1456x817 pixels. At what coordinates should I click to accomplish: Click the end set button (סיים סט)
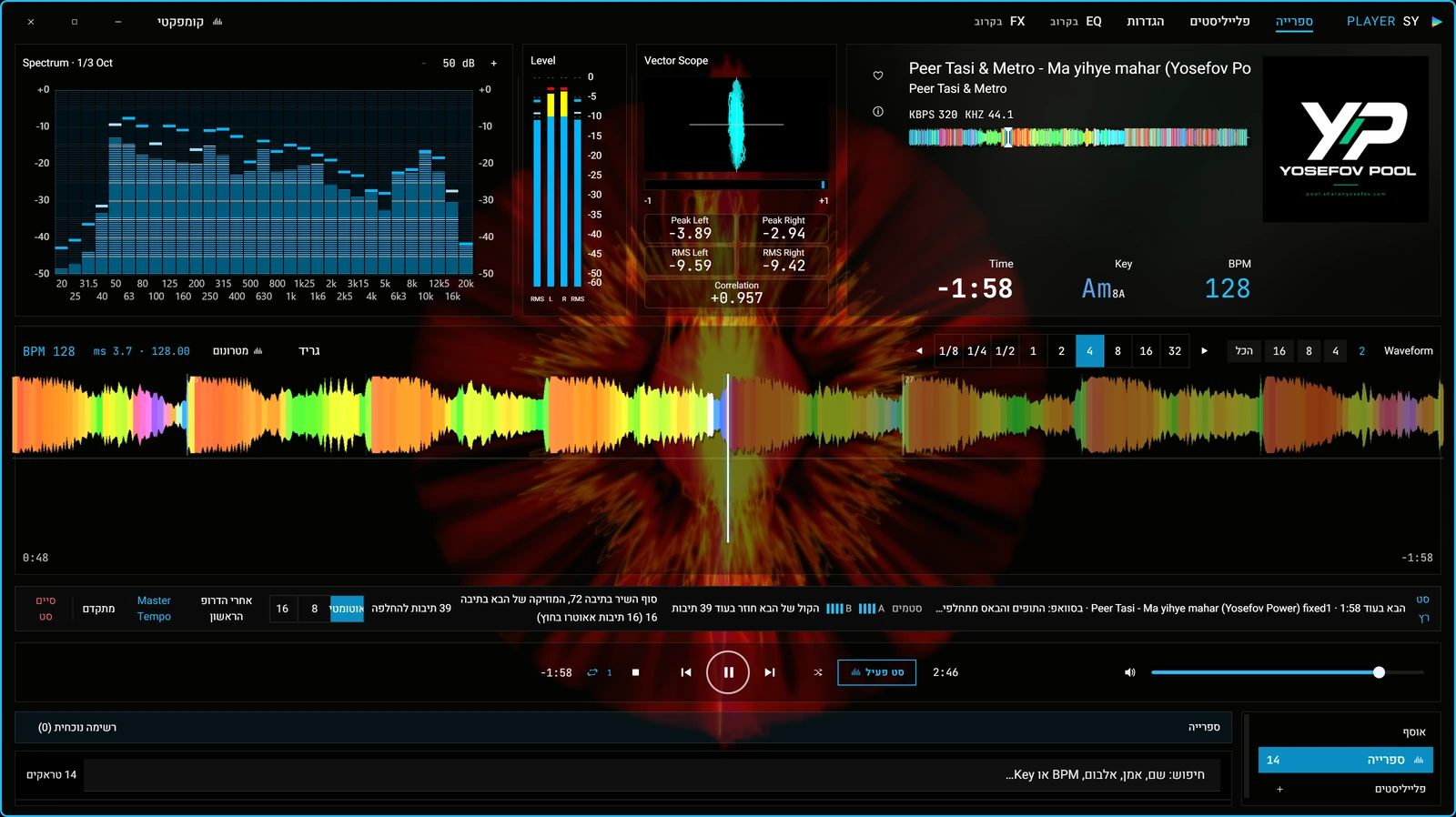click(45, 609)
